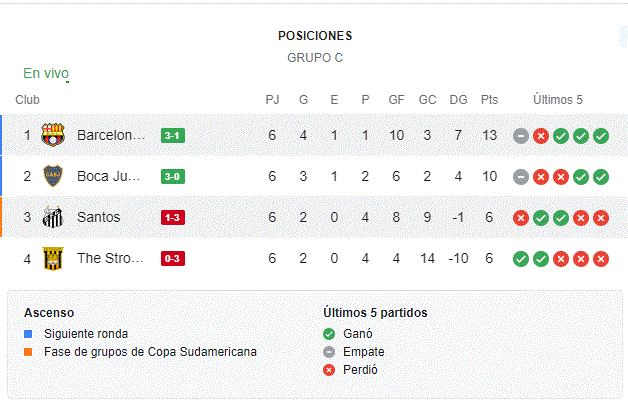The width and height of the screenshot is (628, 402).
Task: Click Barcelona's grey draw result icon
Action: click(521, 136)
